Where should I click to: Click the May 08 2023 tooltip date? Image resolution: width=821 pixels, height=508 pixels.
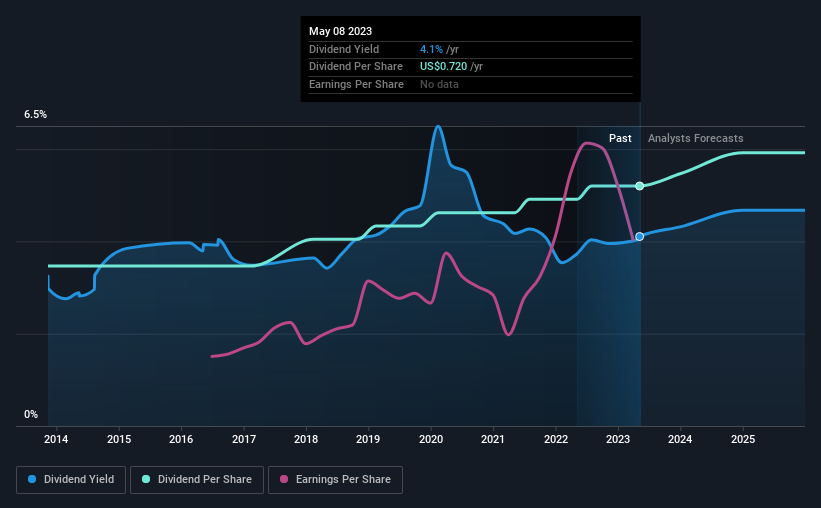340,31
